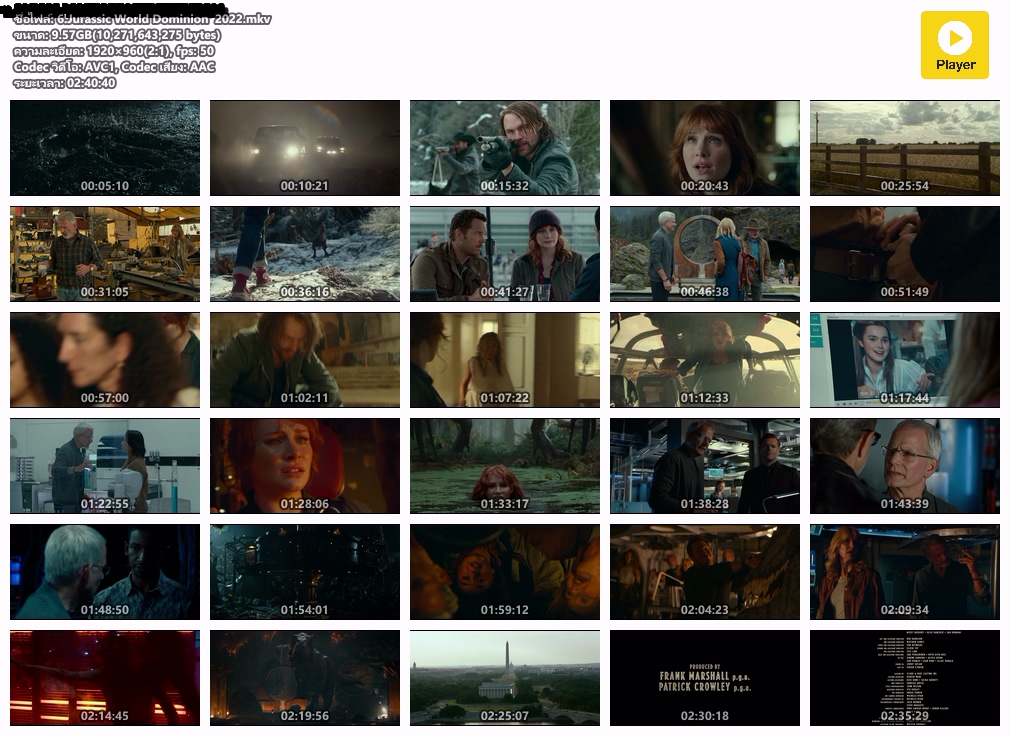This screenshot has height=736, width=1010.
Task: Open the dark frame at 00:51:49
Action: pos(905,254)
